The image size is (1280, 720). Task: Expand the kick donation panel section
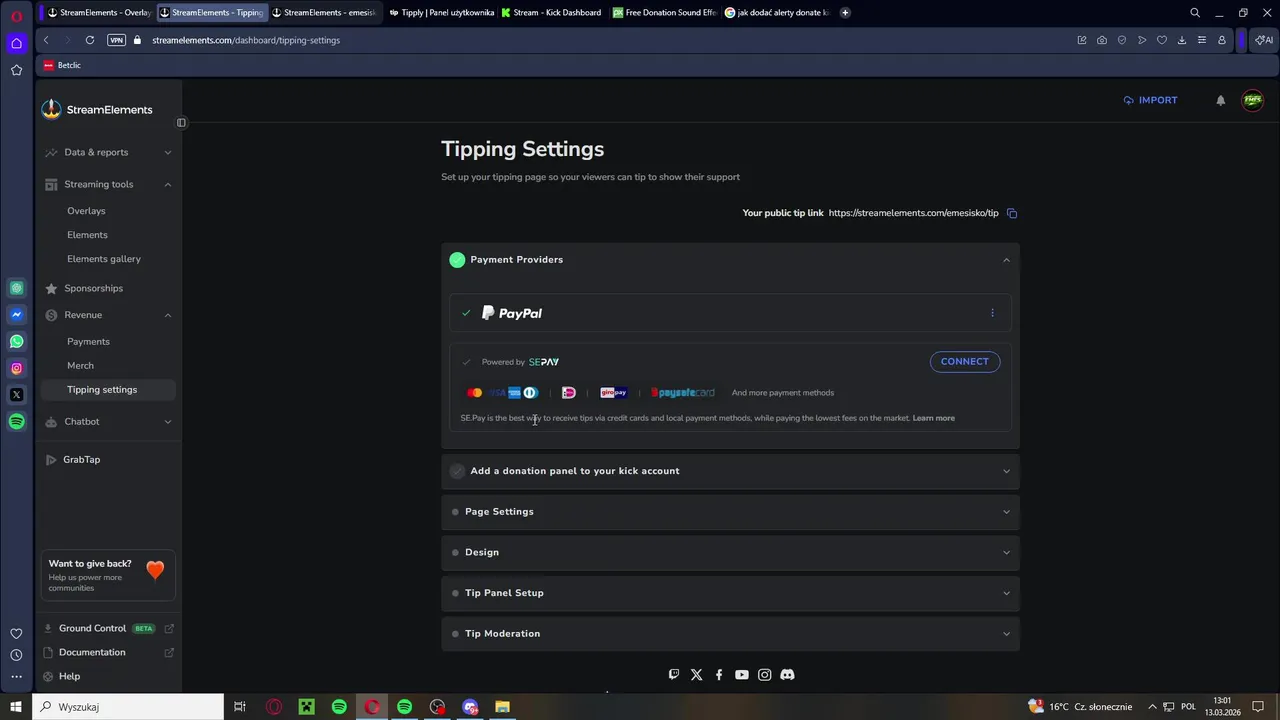click(730, 471)
